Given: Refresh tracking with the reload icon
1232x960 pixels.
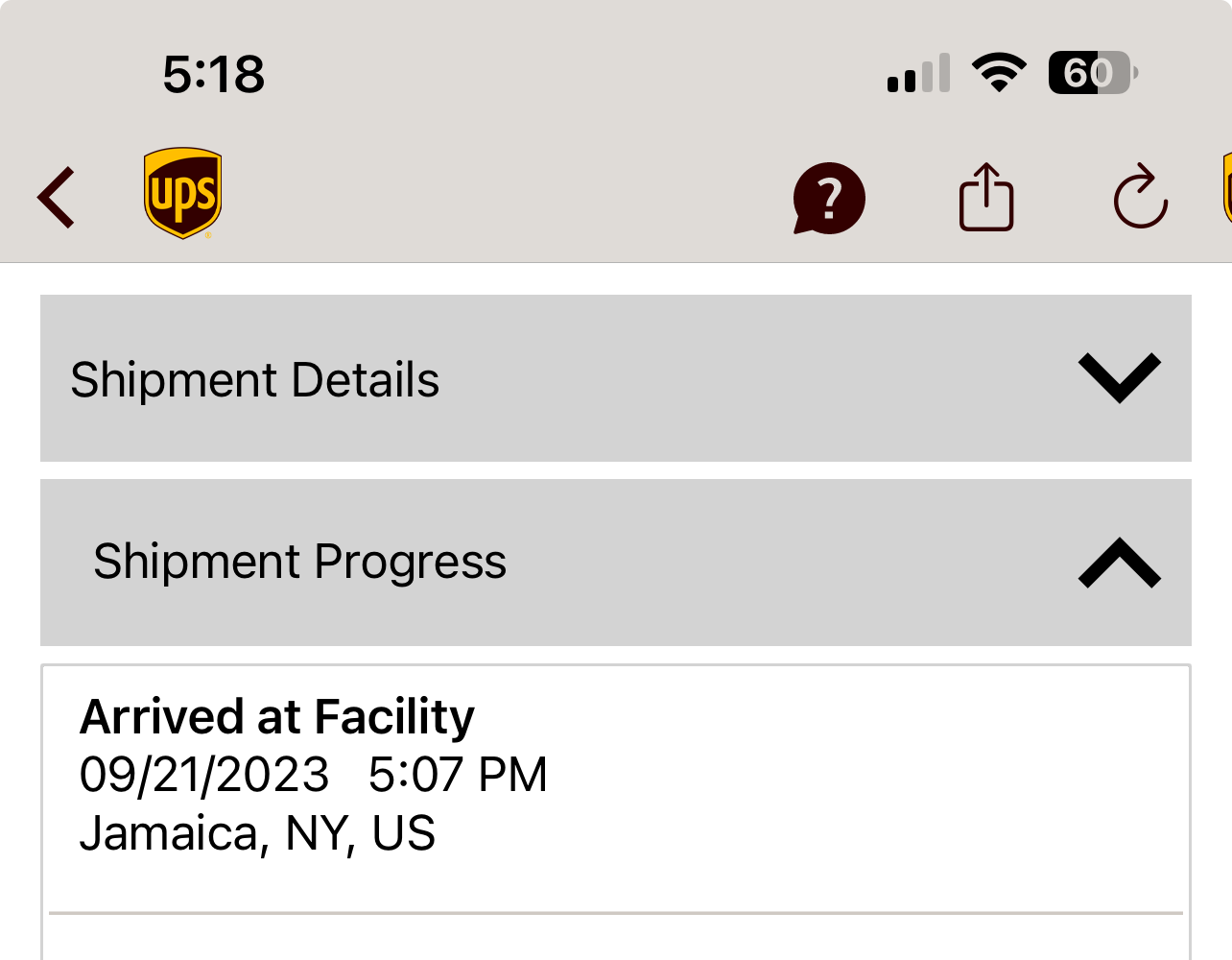Looking at the screenshot, I should tap(1140, 198).
